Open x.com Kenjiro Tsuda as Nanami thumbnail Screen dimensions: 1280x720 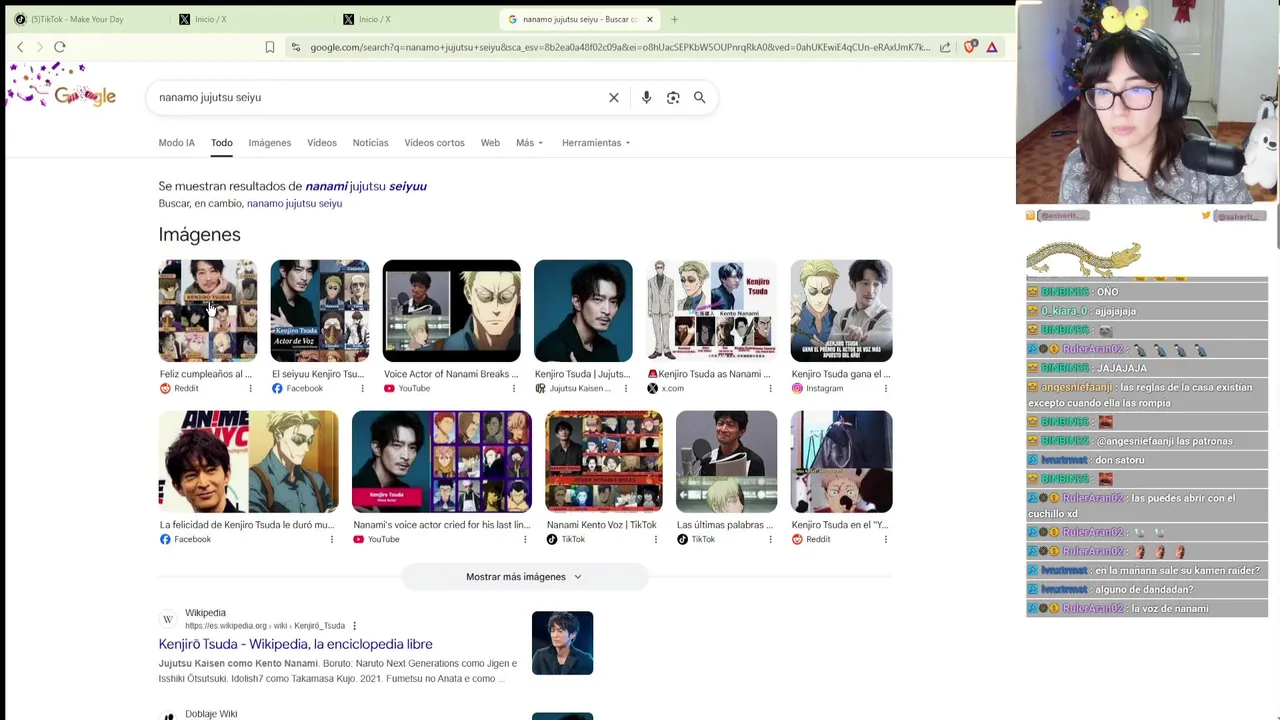point(711,311)
